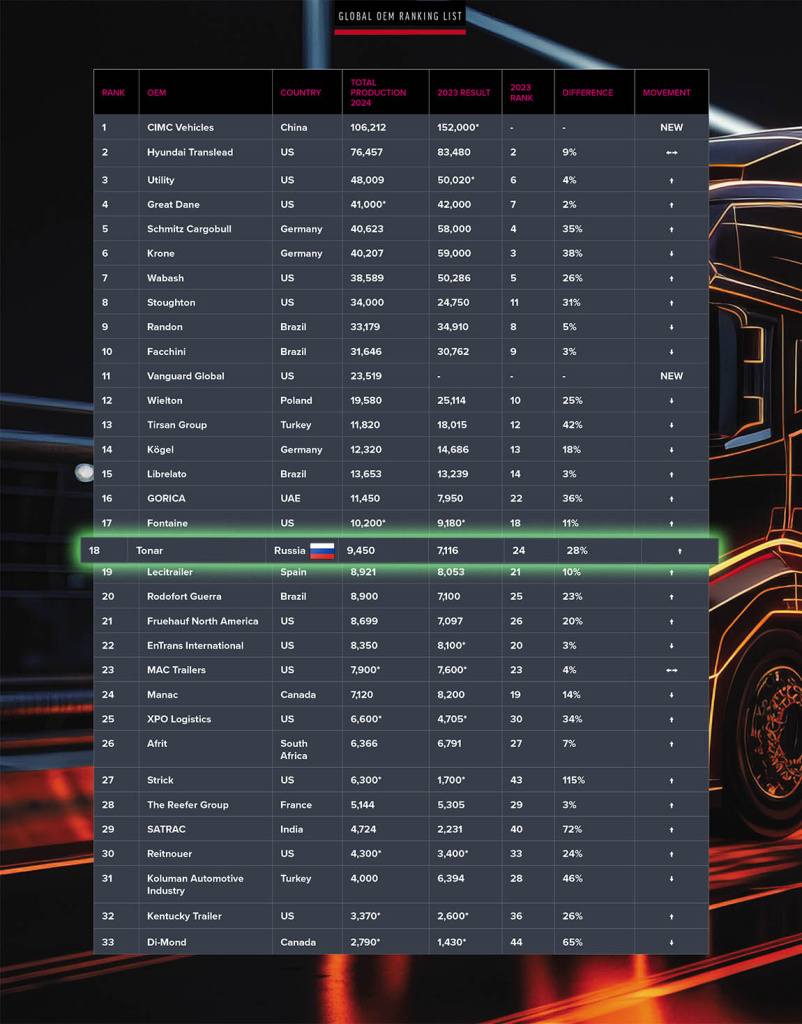Click the 'OEM' column header

(x=157, y=93)
